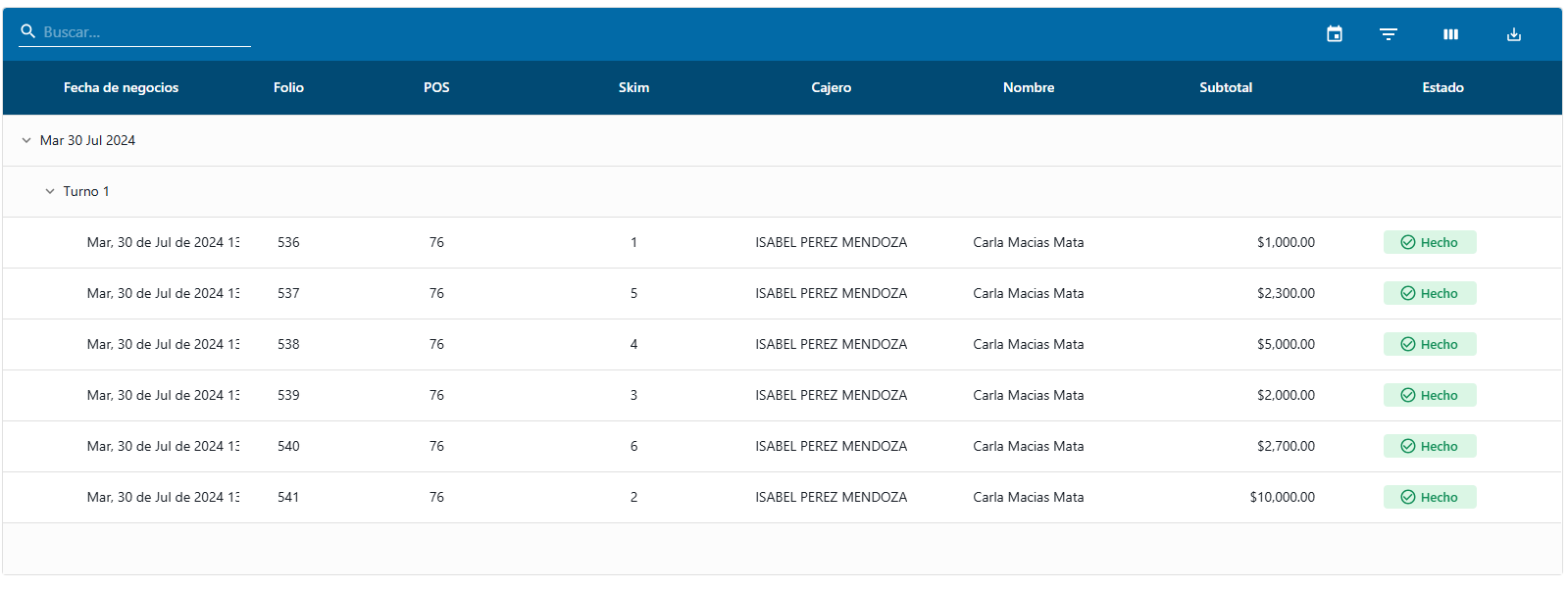
Task: Click the Hecho status badge for folio 541
Action: click(1430, 497)
